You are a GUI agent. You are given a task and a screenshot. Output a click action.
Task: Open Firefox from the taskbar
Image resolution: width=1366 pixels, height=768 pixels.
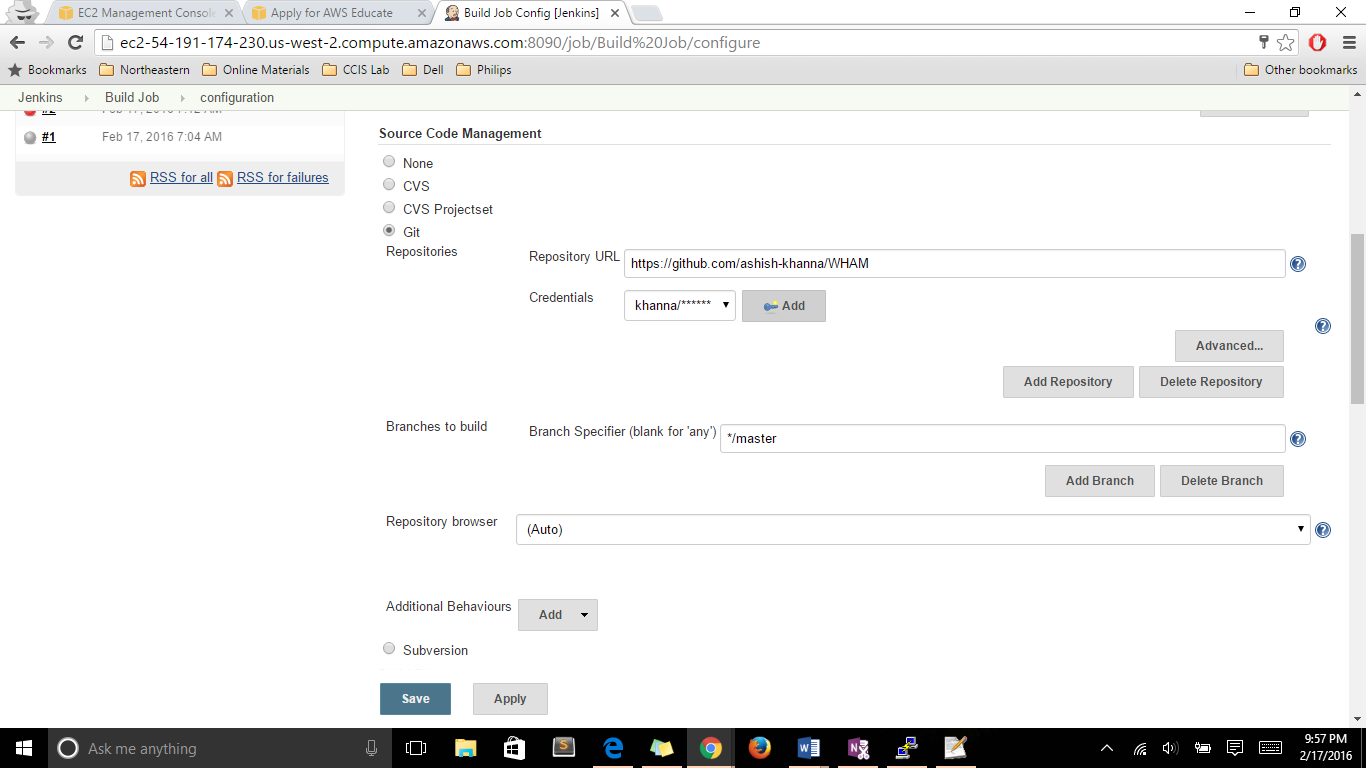click(x=760, y=748)
